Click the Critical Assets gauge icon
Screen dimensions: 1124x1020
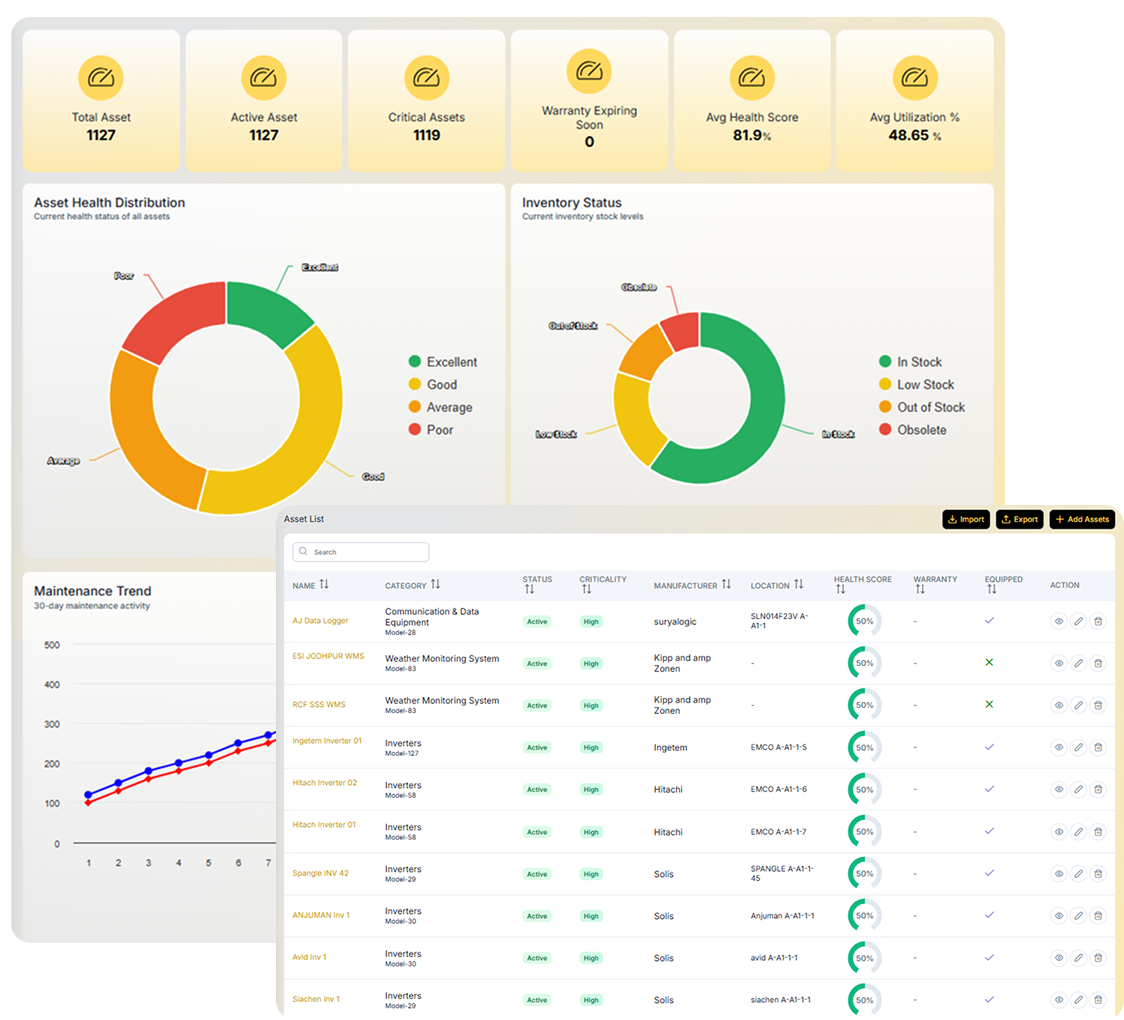pos(427,78)
